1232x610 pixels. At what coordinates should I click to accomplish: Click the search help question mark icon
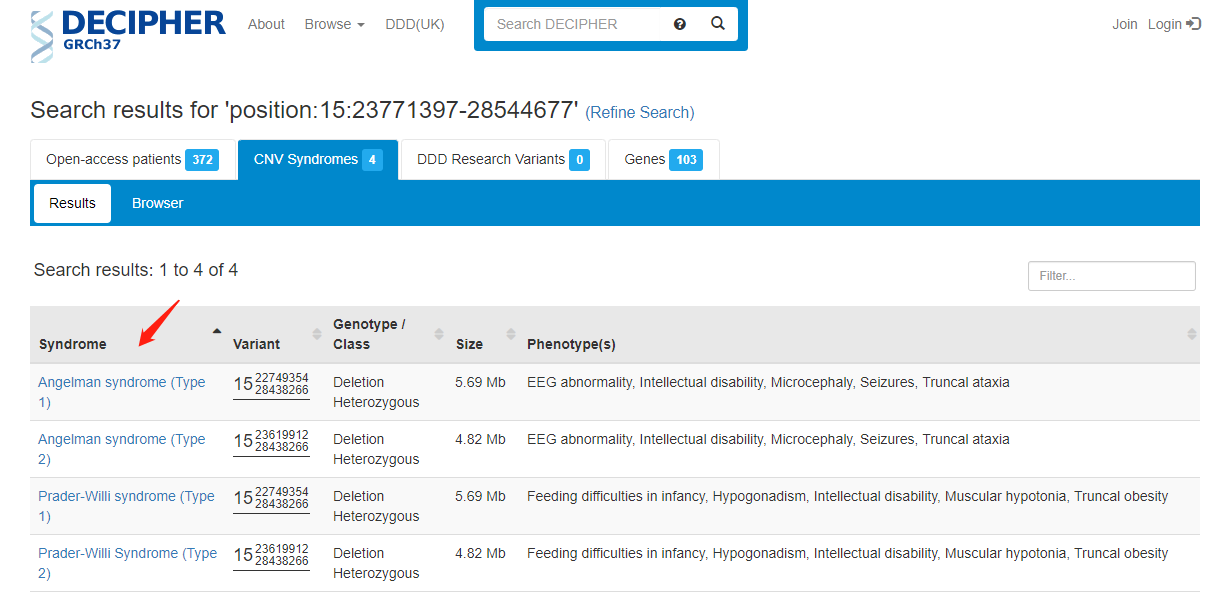(680, 24)
